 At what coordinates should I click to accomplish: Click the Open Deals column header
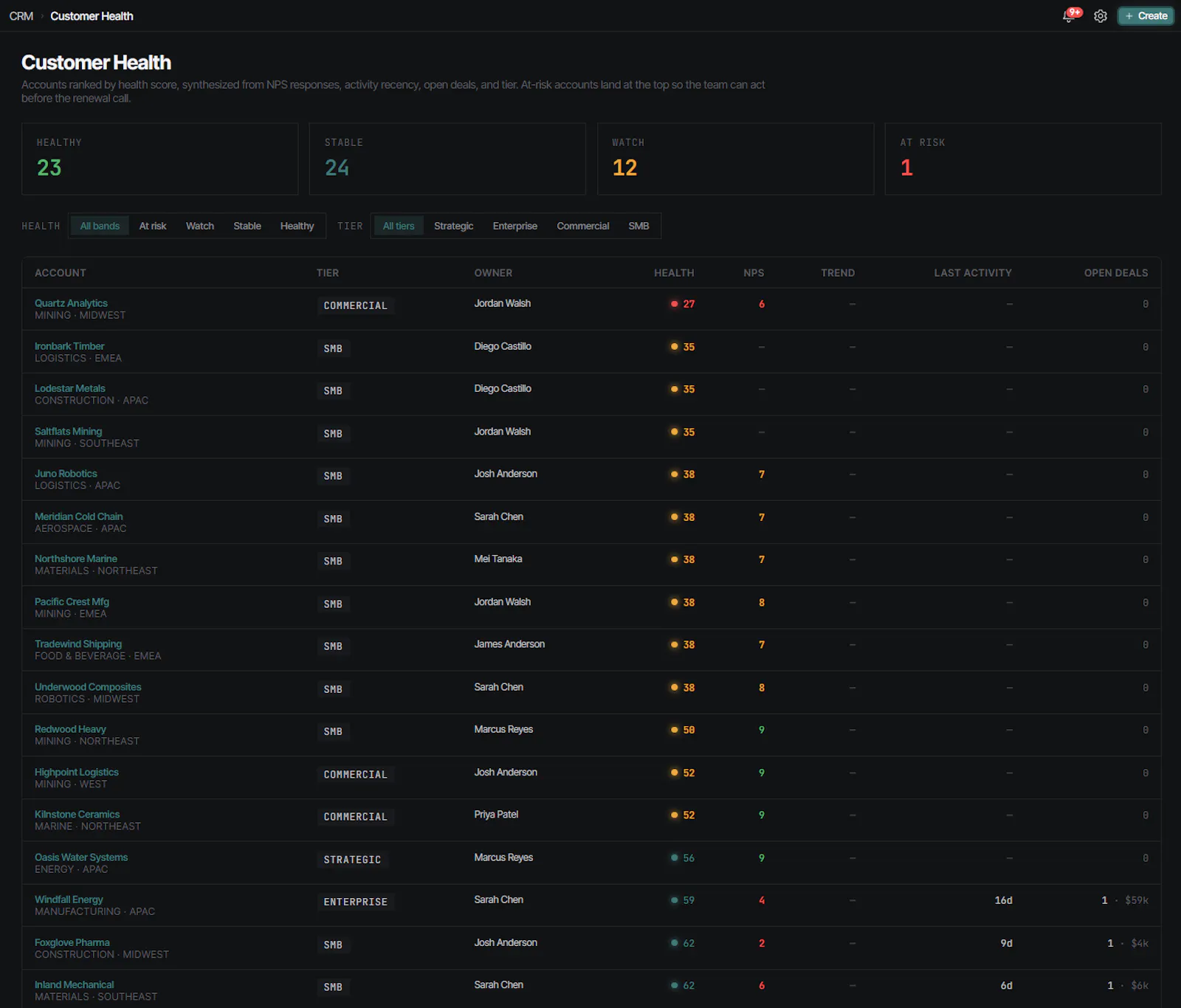[x=1116, y=273]
